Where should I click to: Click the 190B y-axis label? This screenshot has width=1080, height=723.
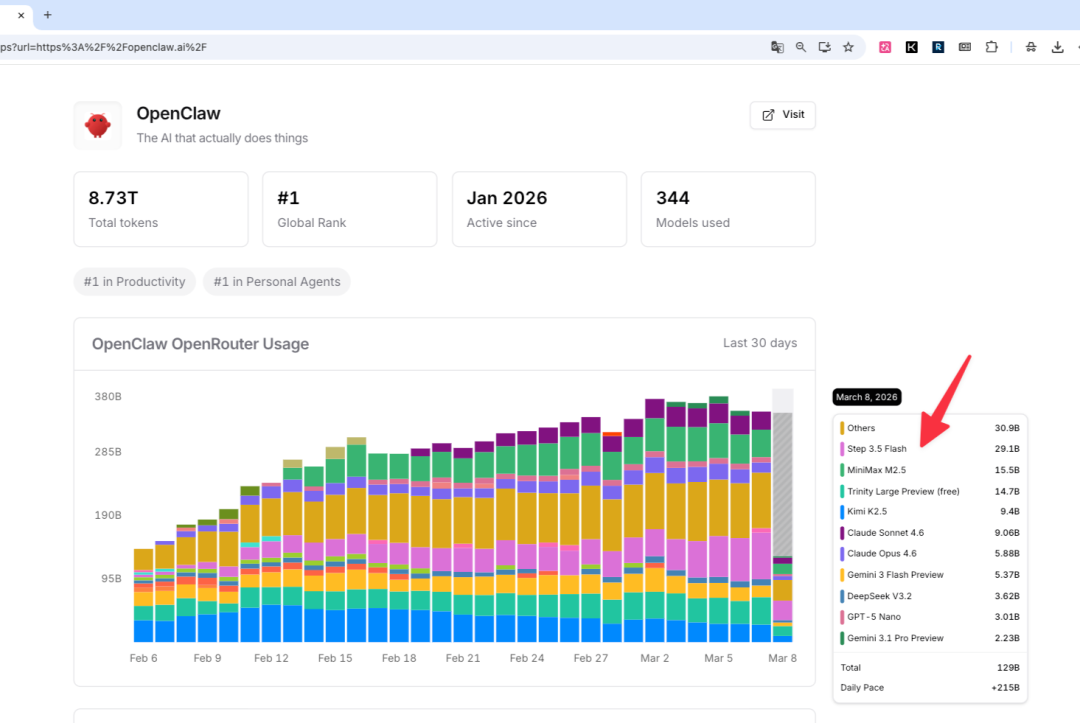tap(108, 515)
